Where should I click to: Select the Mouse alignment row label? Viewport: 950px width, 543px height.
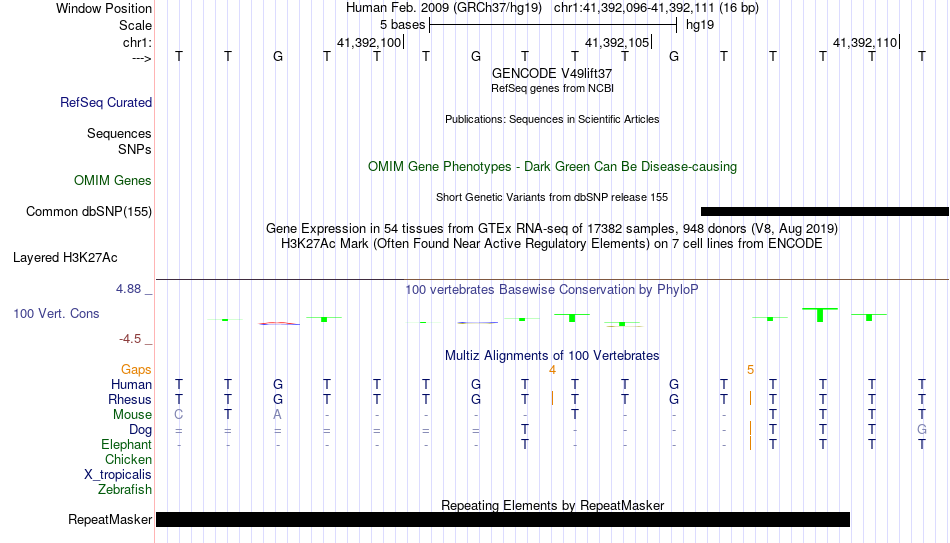(132, 415)
